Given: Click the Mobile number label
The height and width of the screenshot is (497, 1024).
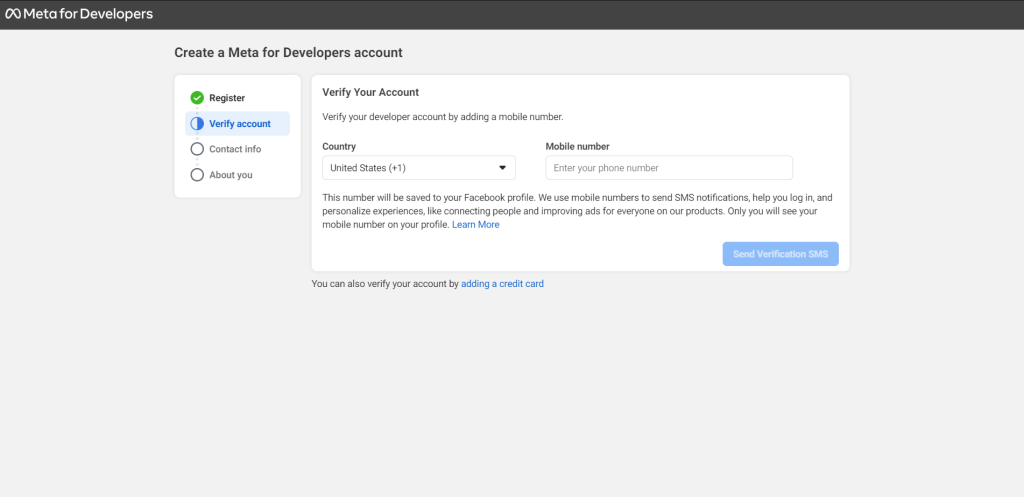Looking at the screenshot, I should [x=577, y=146].
